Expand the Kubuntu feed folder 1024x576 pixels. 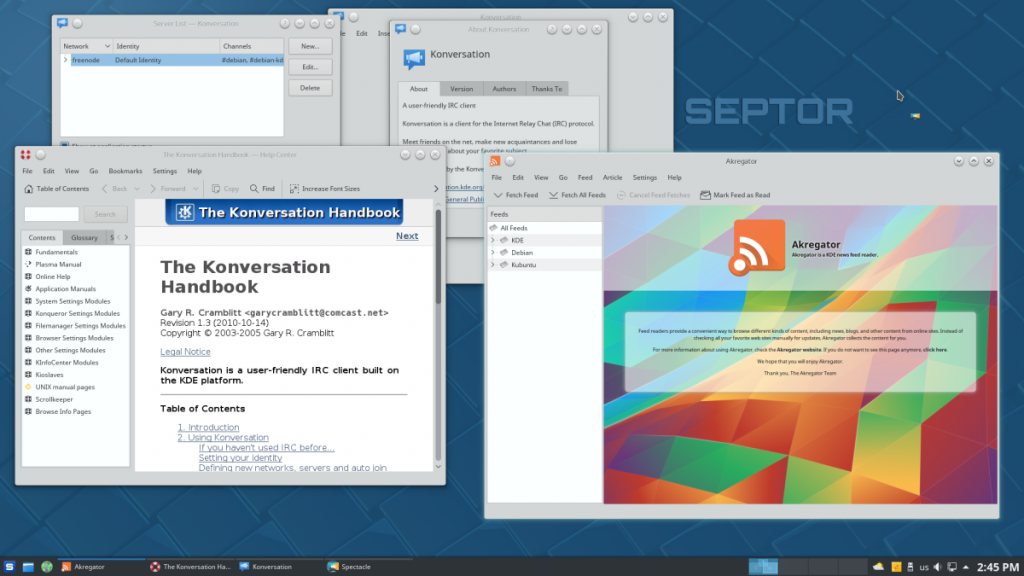492,265
